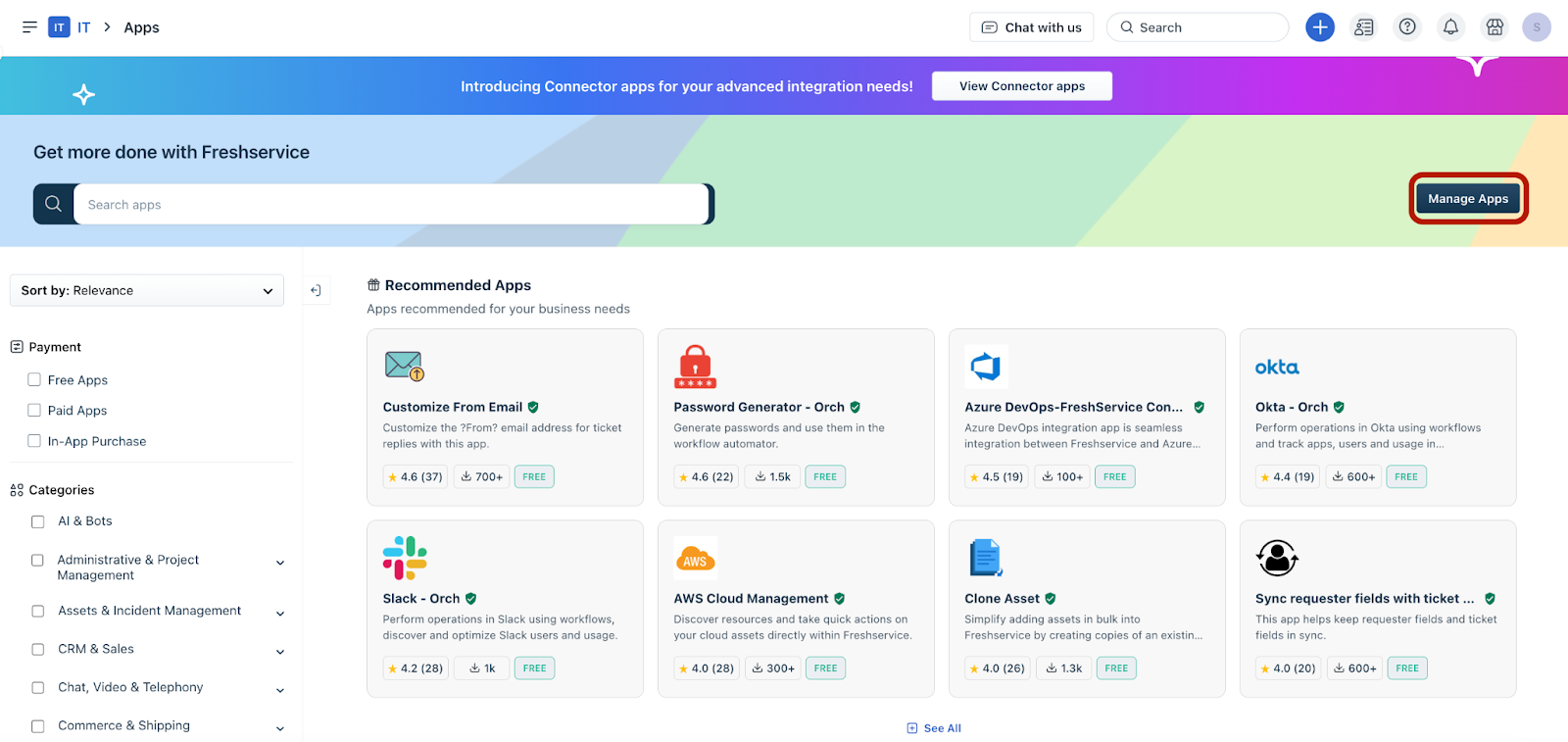
Task: Click the blue plus quick-create button
Action: (x=1320, y=27)
